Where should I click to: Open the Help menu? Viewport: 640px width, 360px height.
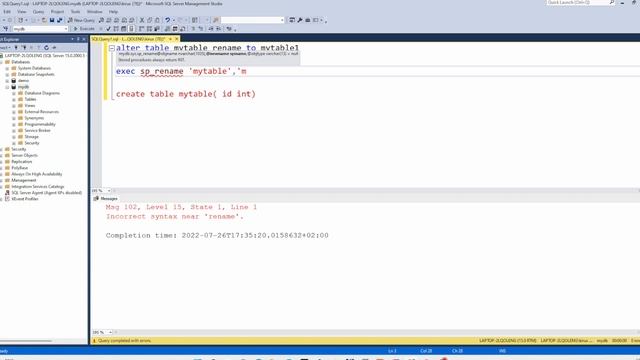[x=113, y=12]
